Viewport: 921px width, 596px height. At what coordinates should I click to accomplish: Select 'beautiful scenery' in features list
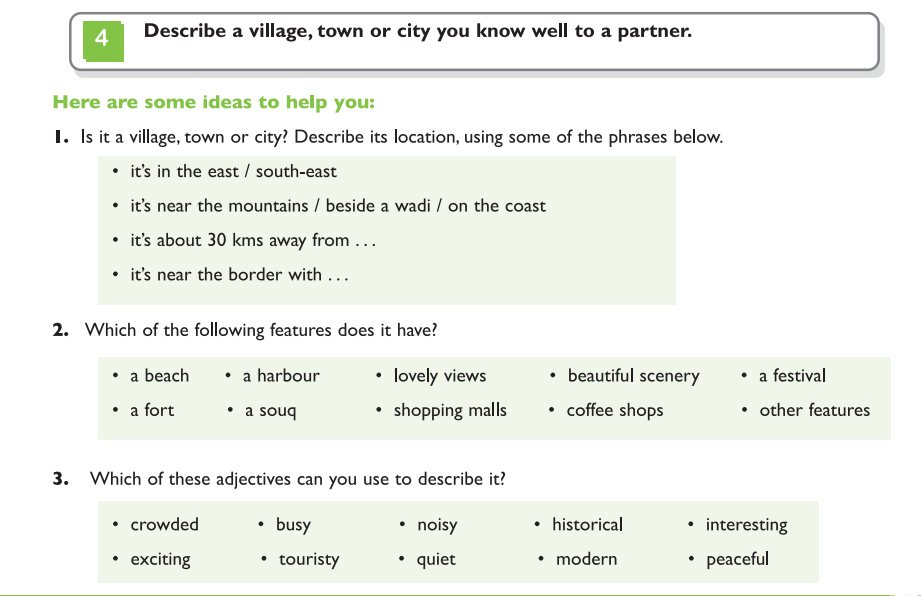click(633, 376)
